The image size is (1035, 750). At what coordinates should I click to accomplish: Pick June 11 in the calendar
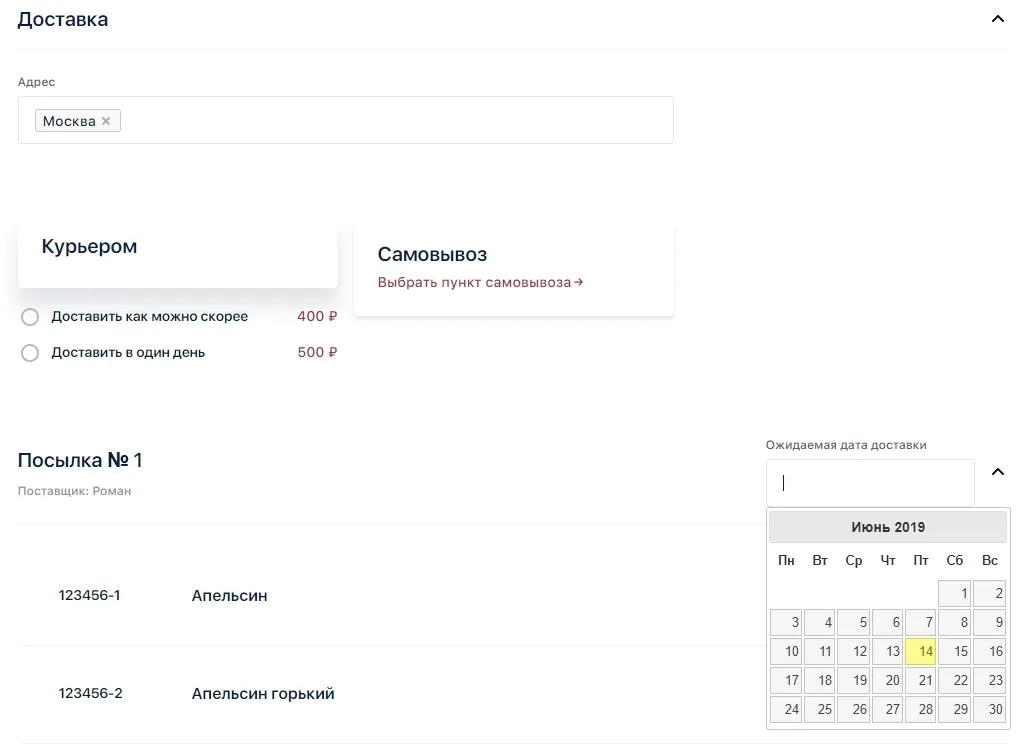point(819,651)
